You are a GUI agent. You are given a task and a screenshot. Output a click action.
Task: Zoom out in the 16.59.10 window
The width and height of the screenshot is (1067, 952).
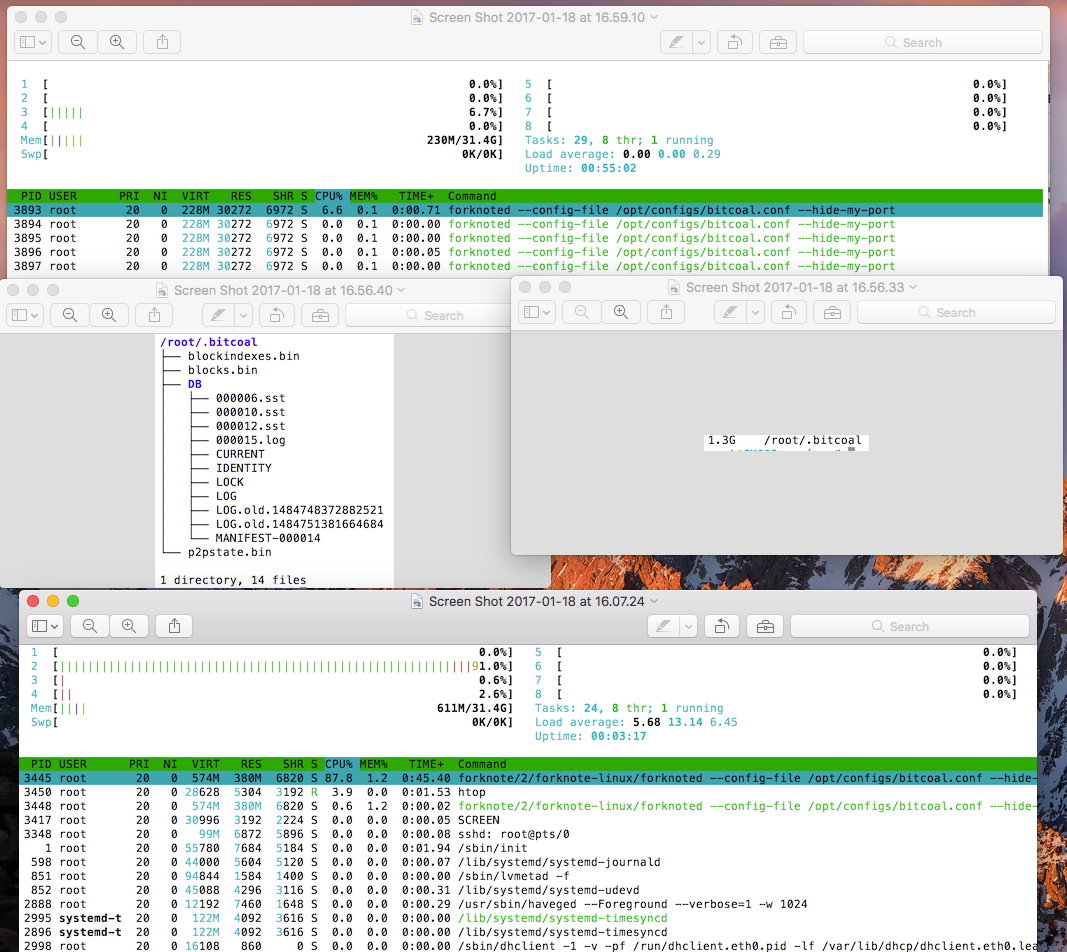(78, 42)
